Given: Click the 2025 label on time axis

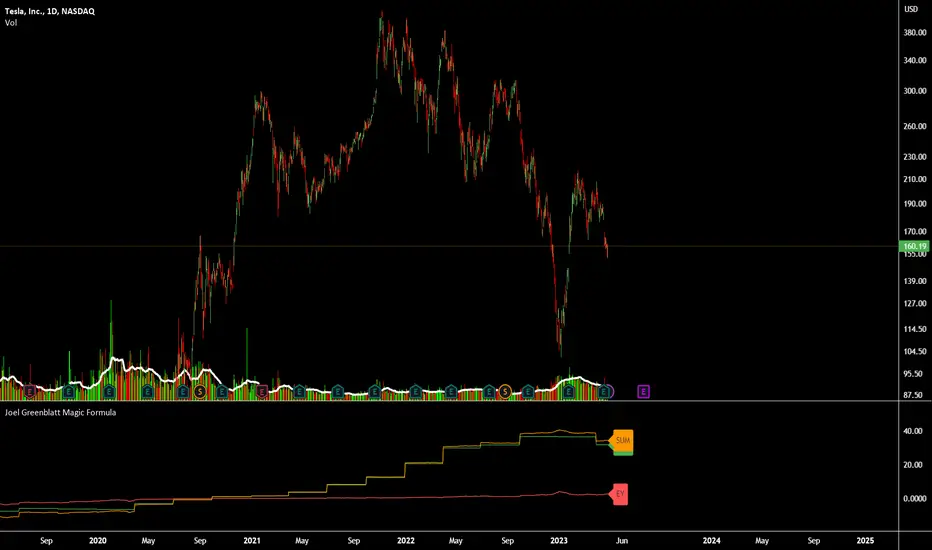Looking at the screenshot, I should pos(865,540).
